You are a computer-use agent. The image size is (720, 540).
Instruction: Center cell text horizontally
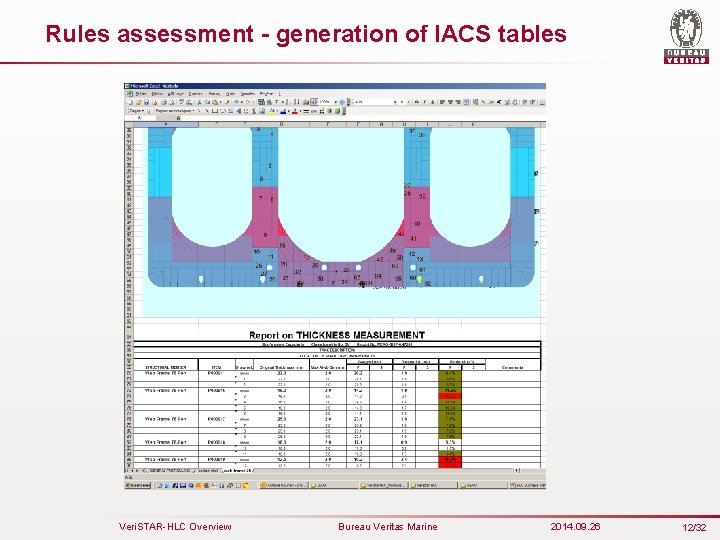coord(450,102)
